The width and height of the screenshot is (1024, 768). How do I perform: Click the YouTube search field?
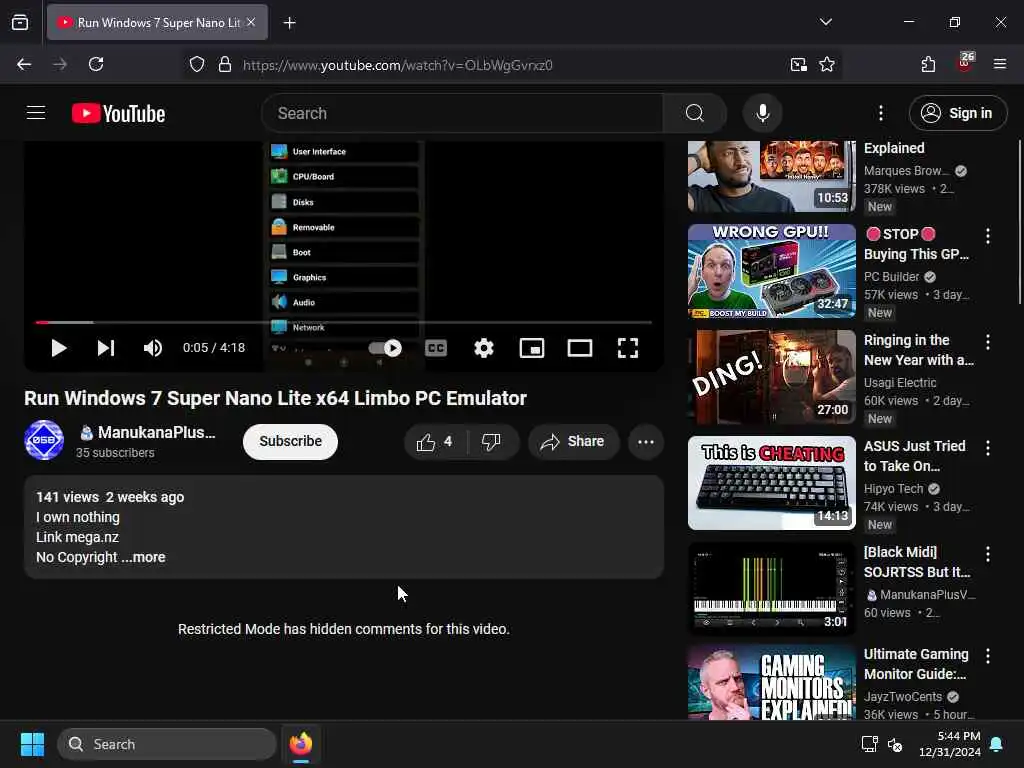click(x=462, y=114)
